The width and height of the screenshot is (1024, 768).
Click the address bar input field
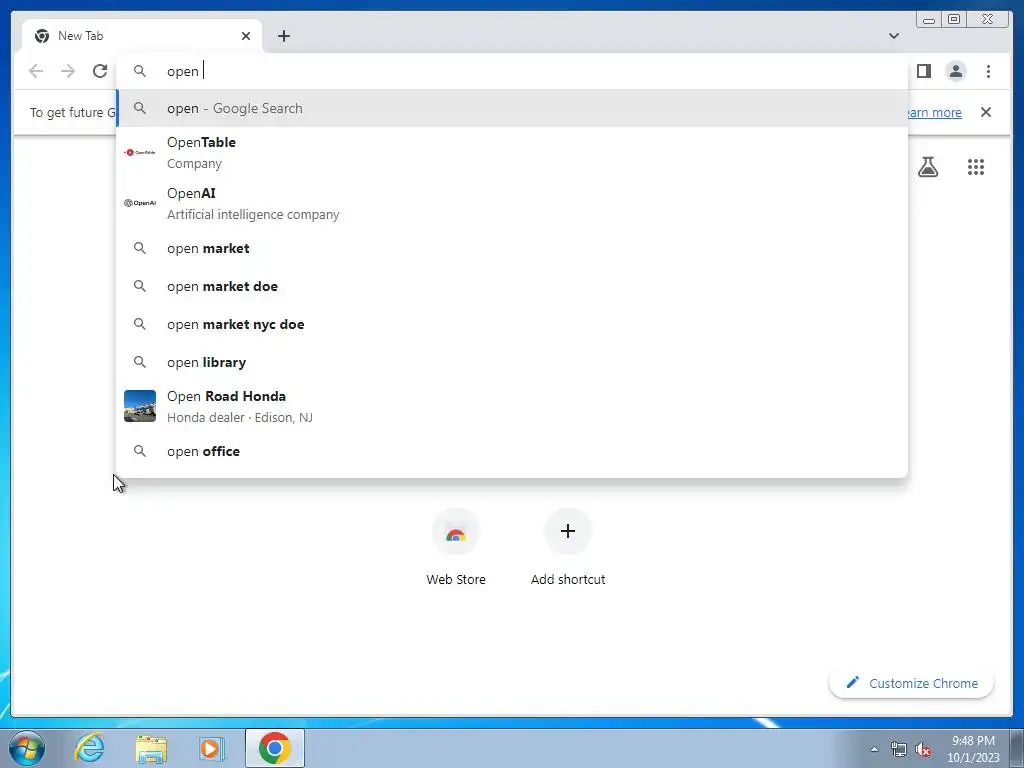coord(512,71)
